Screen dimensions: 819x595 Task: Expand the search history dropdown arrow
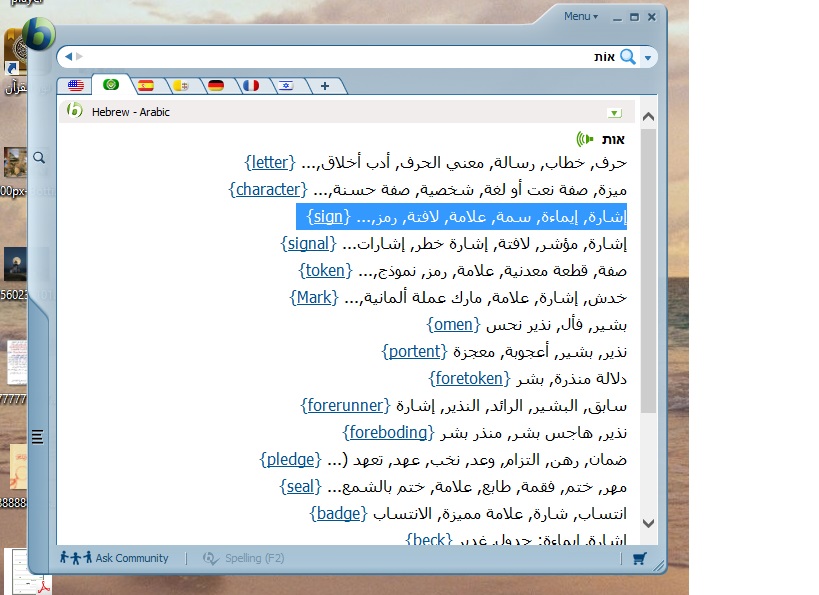point(649,58)
